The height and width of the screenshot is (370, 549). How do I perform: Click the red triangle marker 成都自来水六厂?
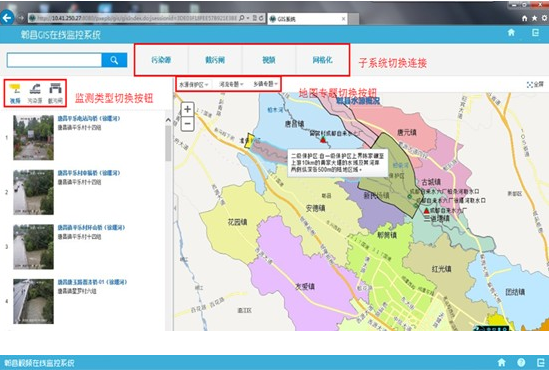pyautogui.click(x=426, y=211)
